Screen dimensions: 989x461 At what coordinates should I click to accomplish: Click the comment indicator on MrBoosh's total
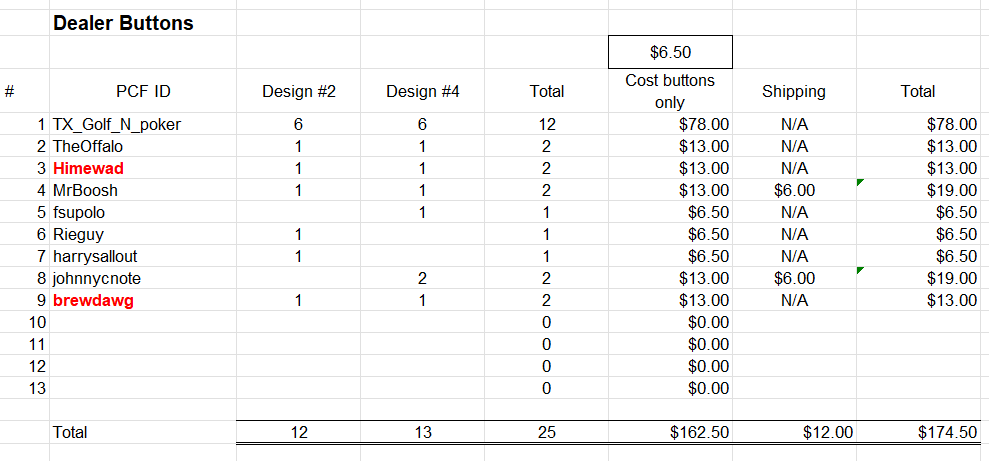860,182
